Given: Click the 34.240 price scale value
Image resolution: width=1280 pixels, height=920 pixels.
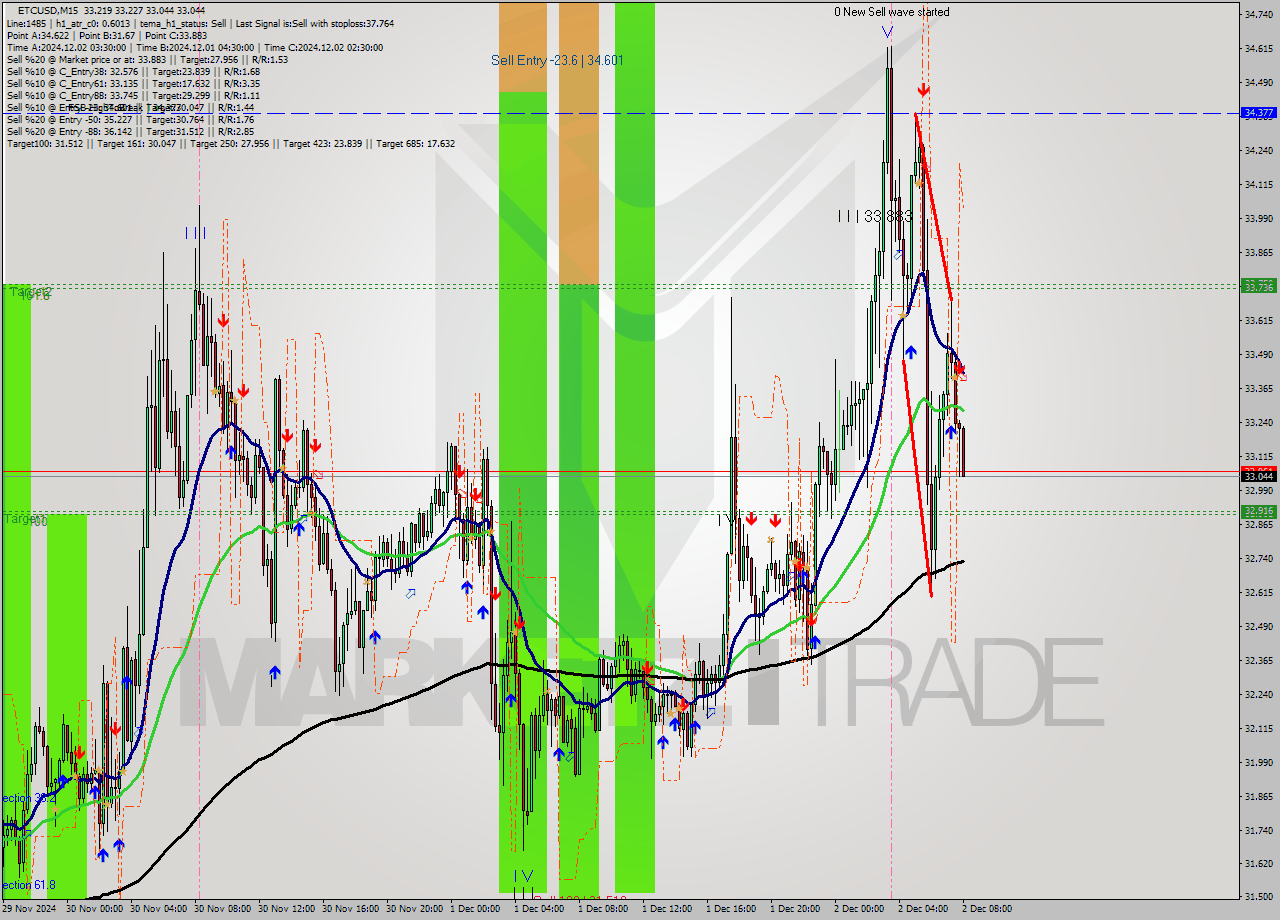Looking at the screenshot, I should tap(1258, 150).
